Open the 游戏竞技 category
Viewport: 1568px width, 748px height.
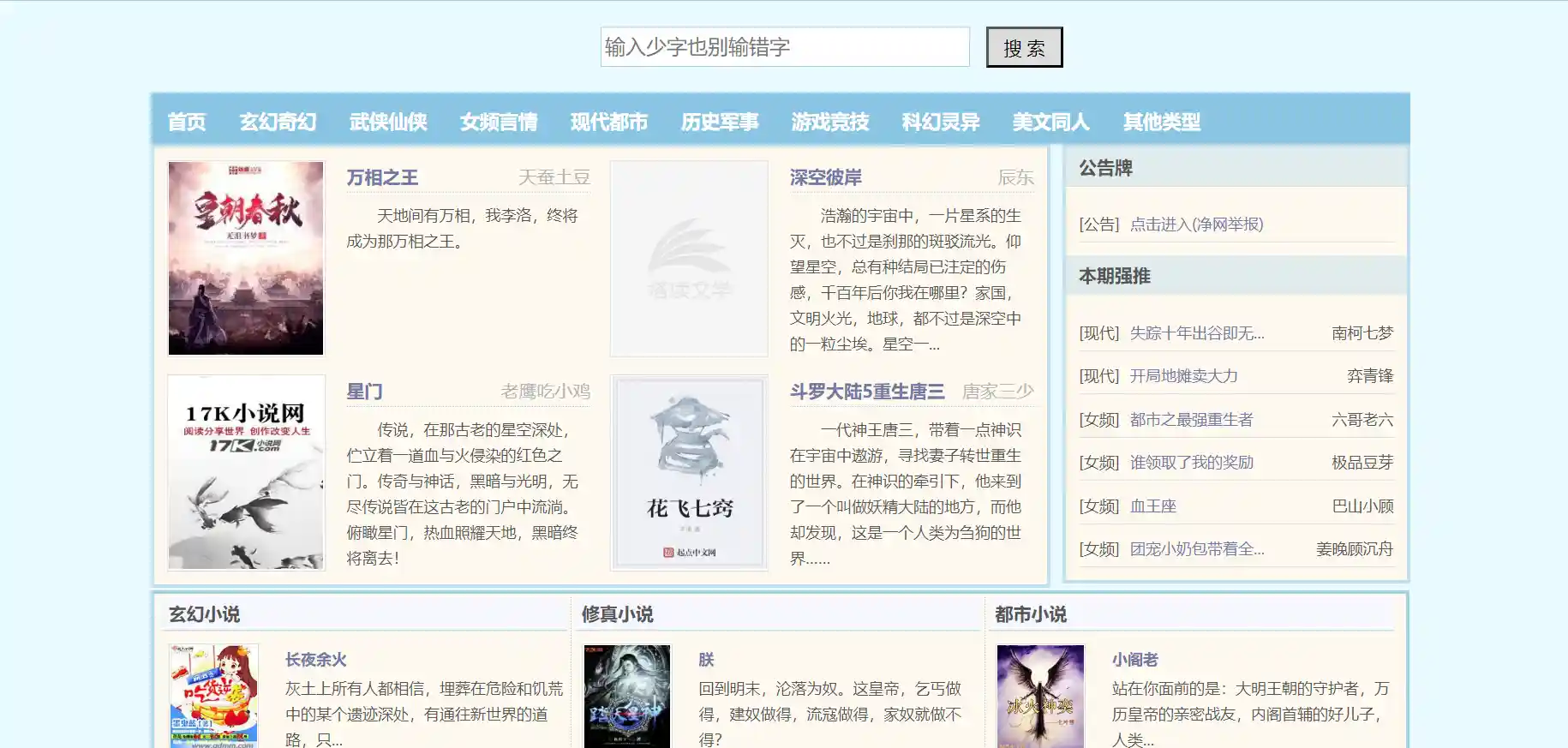830,122
